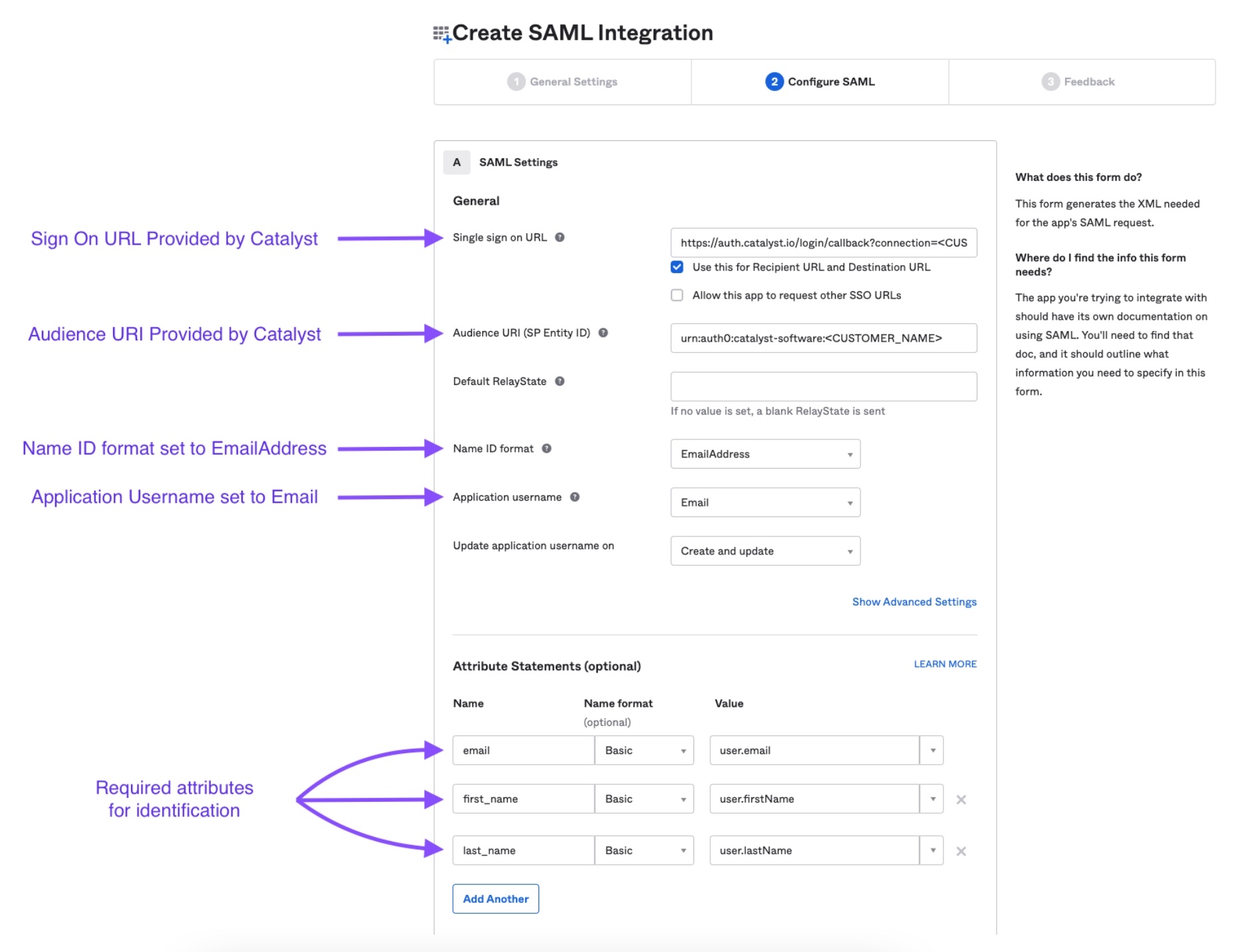Click help icon beside Default RelayState
This screenshot has width=1238, height=952.
pos(560,381)
